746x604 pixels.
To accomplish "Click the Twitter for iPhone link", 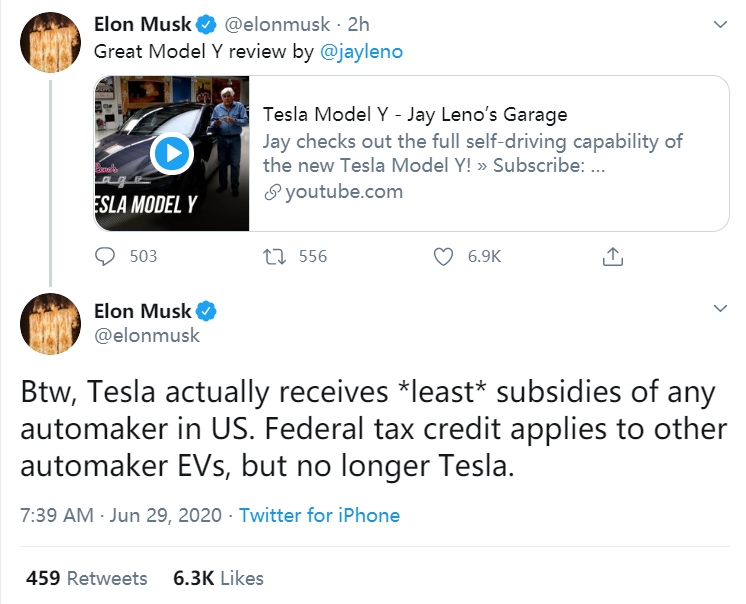I will click(319, 516).
